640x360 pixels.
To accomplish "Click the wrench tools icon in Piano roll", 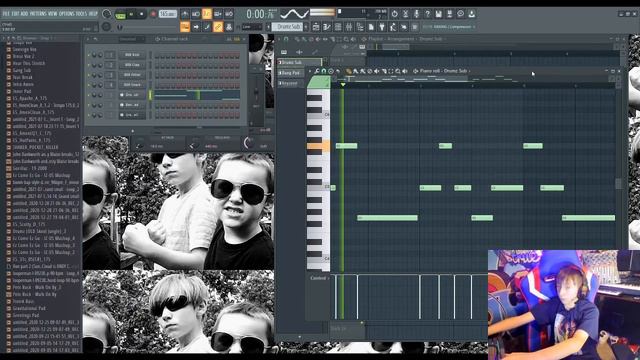I will (317, 71).
